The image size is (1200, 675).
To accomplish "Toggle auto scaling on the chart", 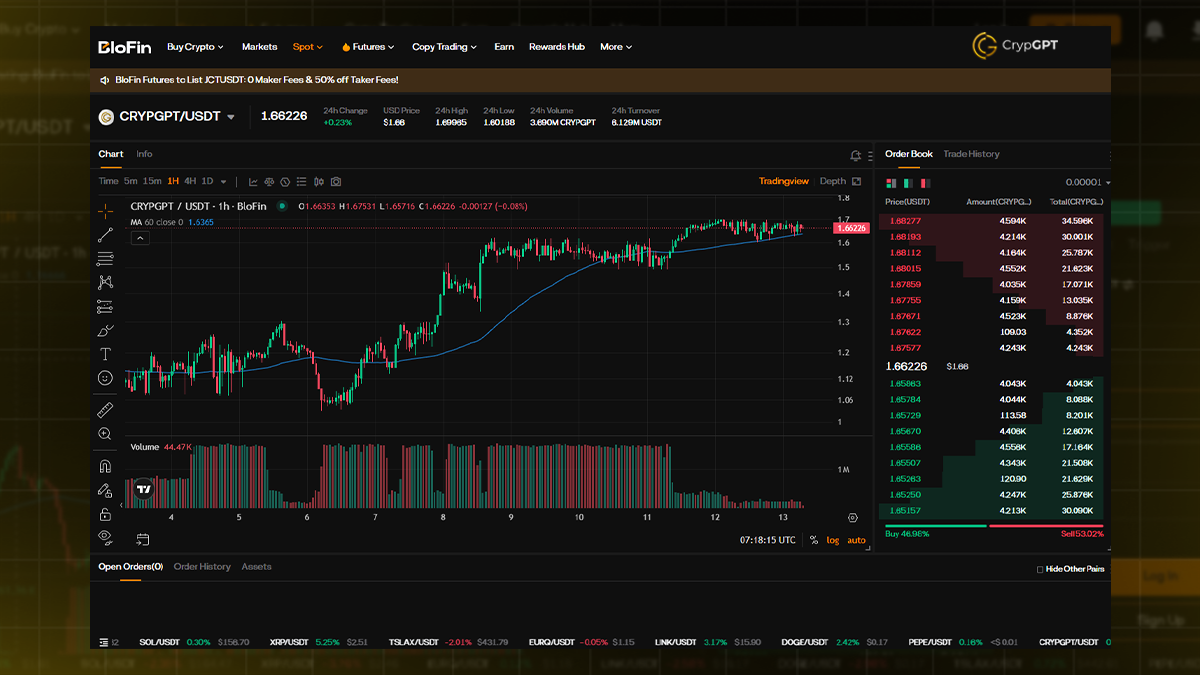I will (x=856, y=539).
